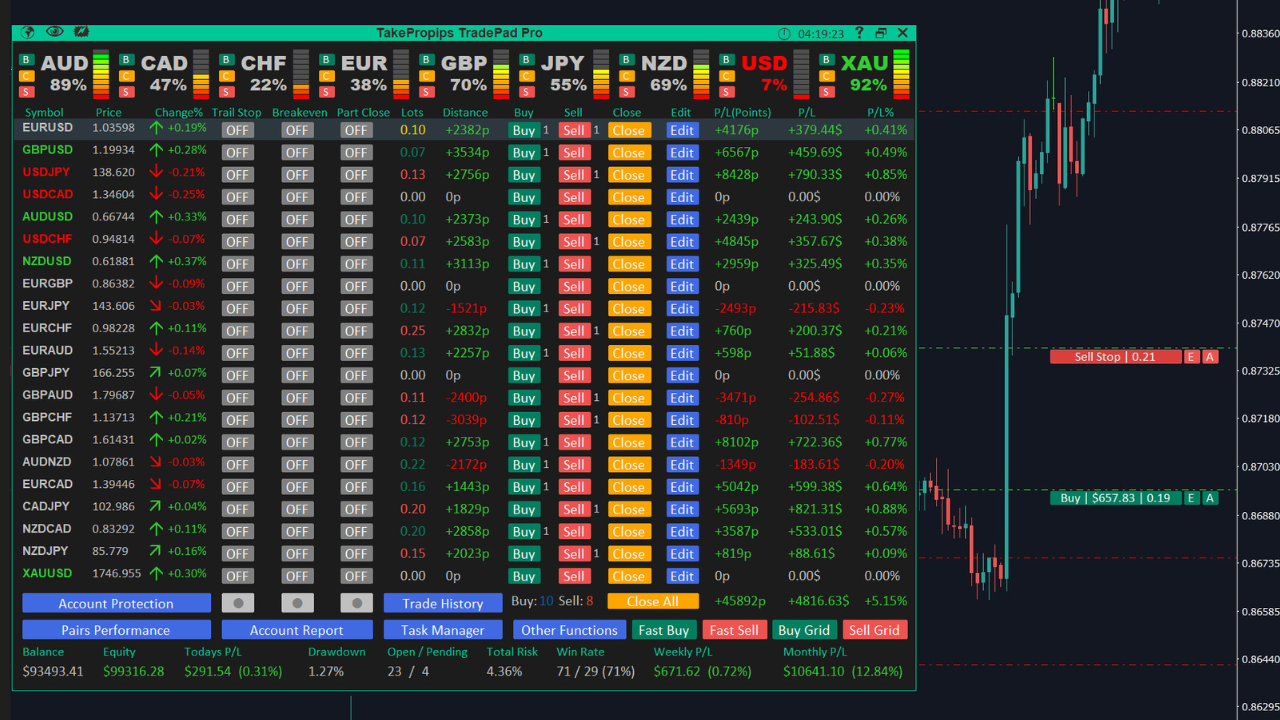Click the clock icon beside the time
This screenshot has width=1280, height=720.
784,34
